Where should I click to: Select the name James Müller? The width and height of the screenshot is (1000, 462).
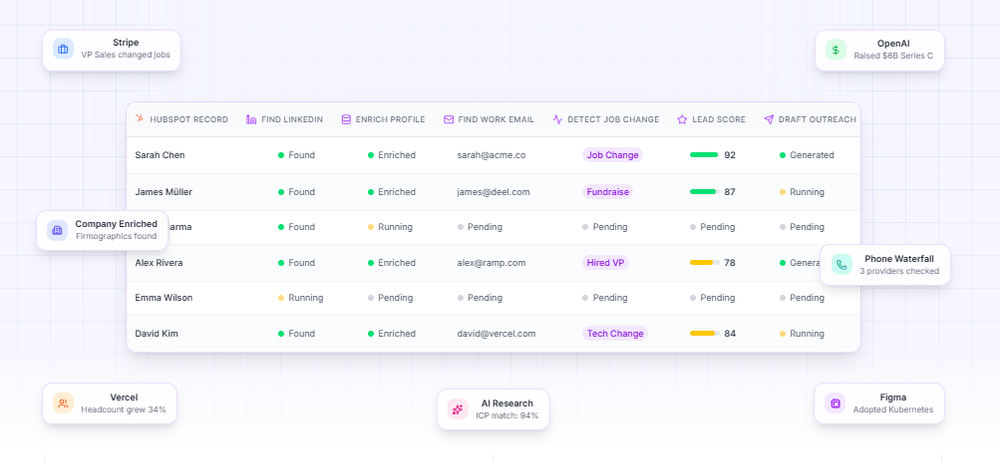164,192
